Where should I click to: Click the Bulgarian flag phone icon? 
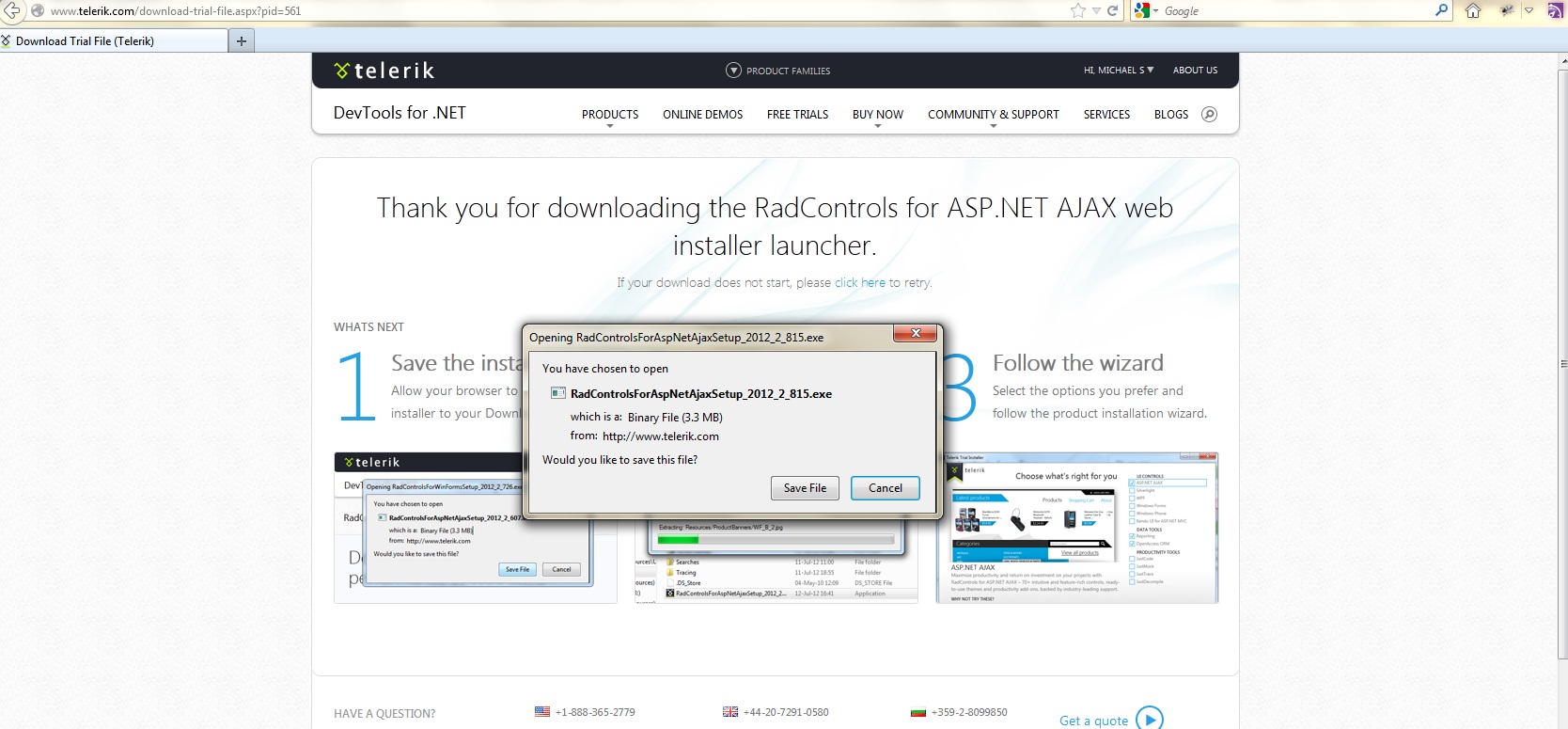[918, 712]
